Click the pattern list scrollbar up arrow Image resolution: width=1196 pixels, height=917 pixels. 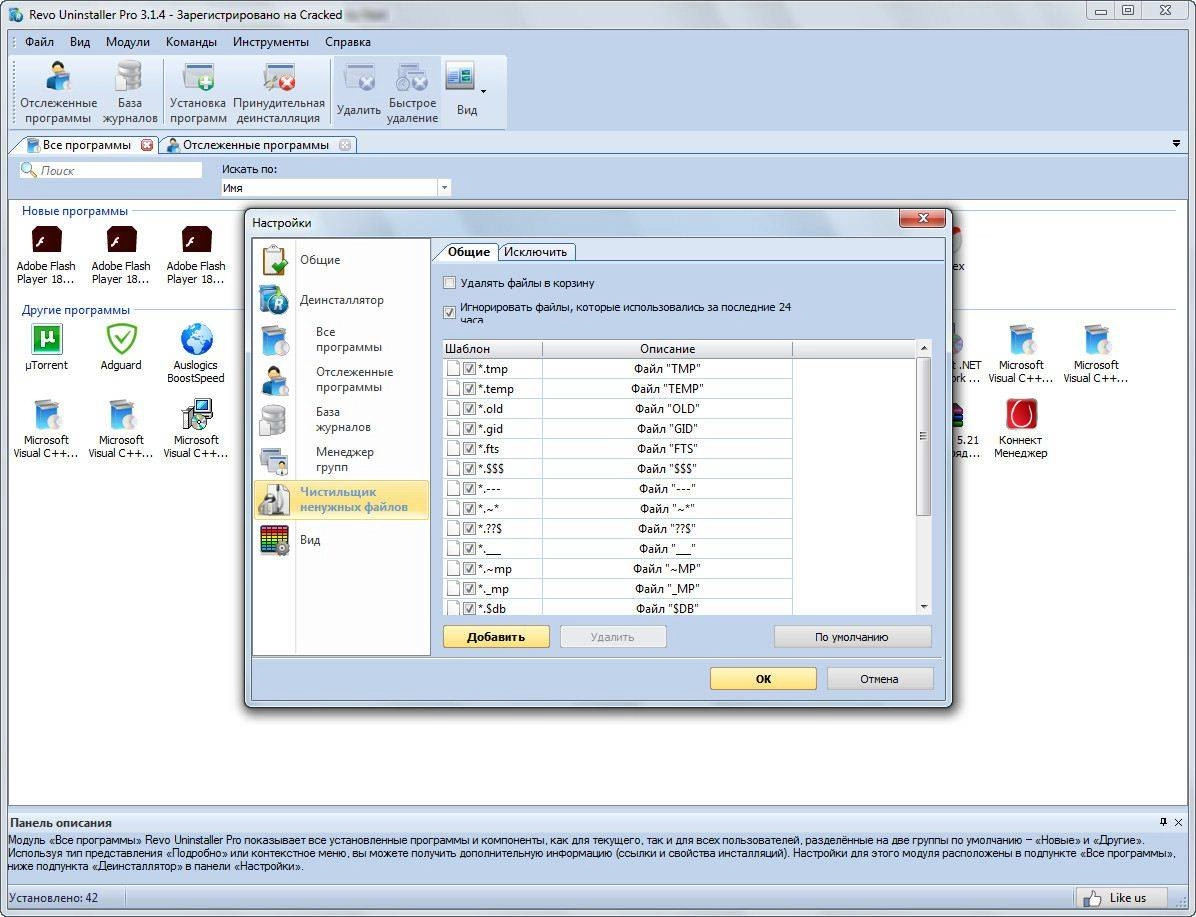point(924,348)
